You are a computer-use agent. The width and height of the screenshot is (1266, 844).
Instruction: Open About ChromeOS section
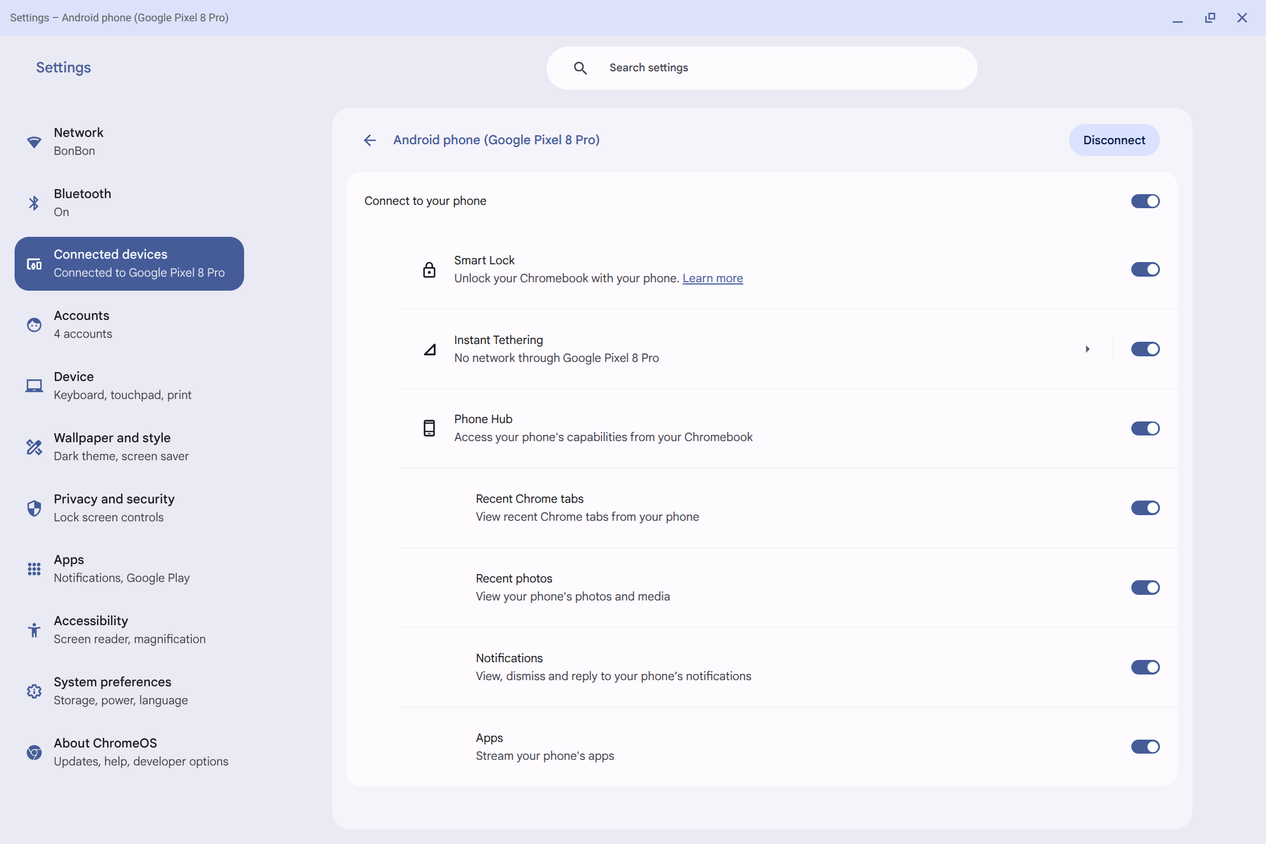[129, 752]
